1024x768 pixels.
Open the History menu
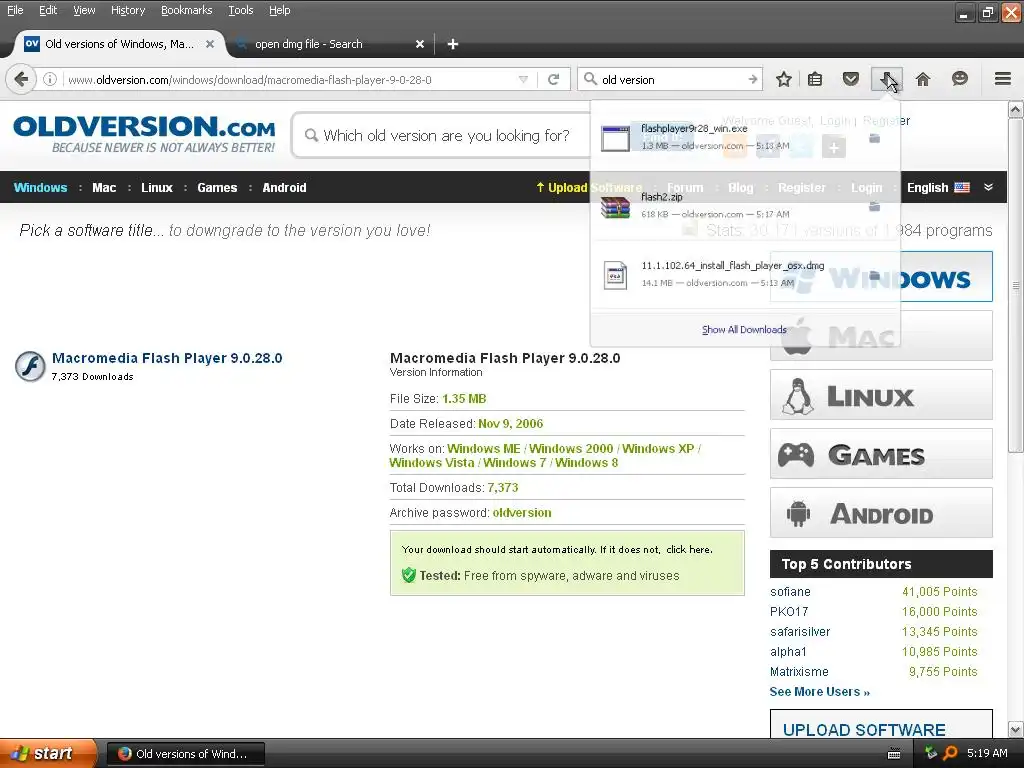click(127, 10)
